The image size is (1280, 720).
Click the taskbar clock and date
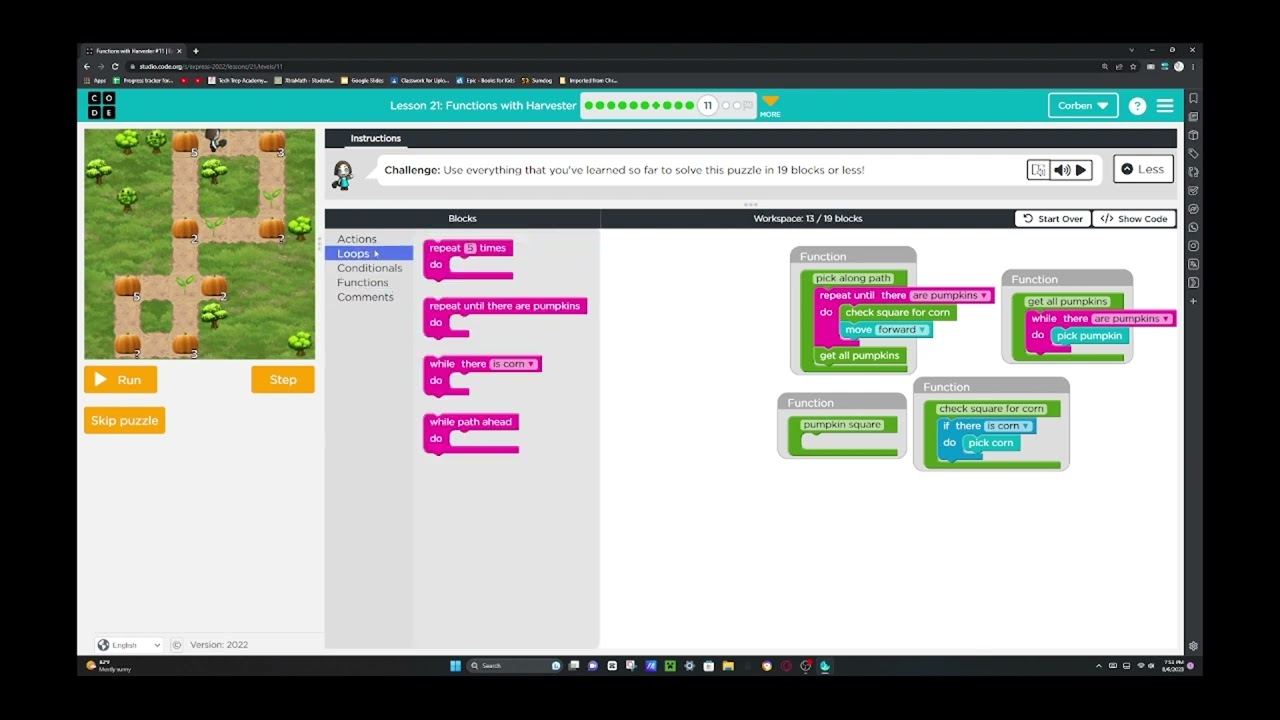1172,666
